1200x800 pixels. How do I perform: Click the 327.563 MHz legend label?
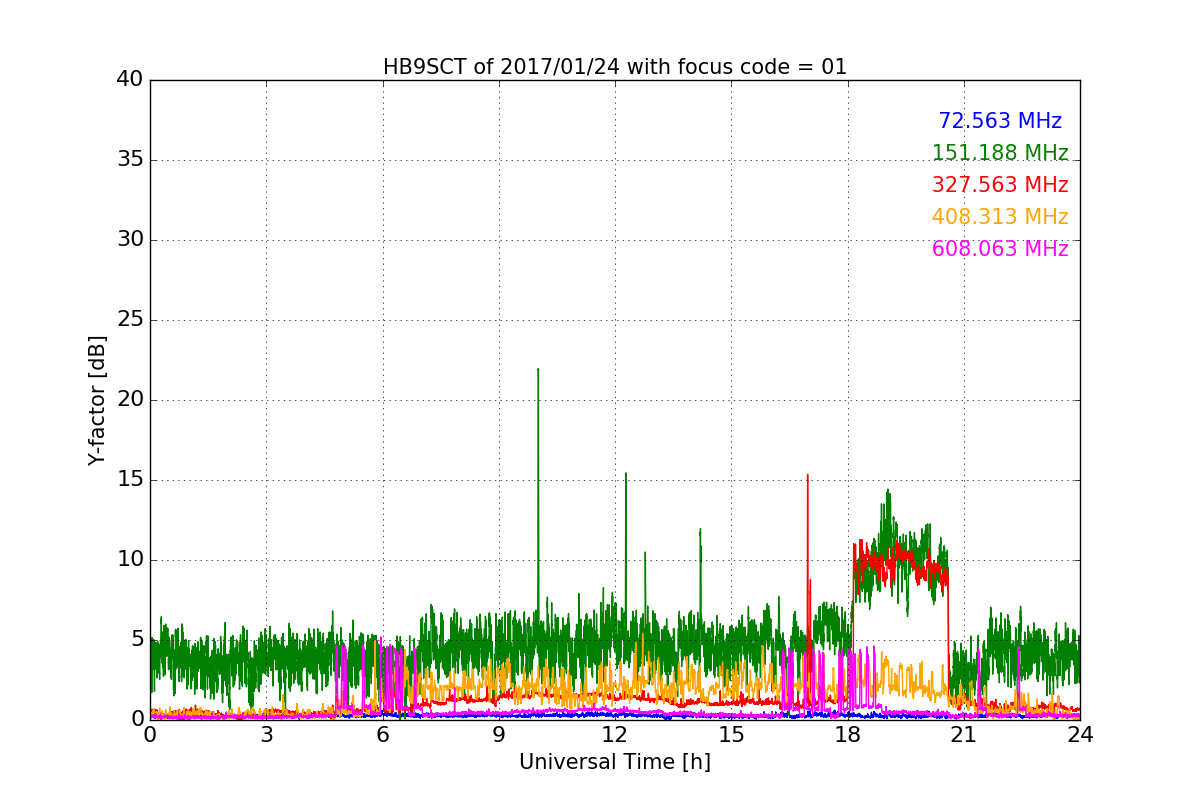pyautogui.click(x=1000, y=185)
